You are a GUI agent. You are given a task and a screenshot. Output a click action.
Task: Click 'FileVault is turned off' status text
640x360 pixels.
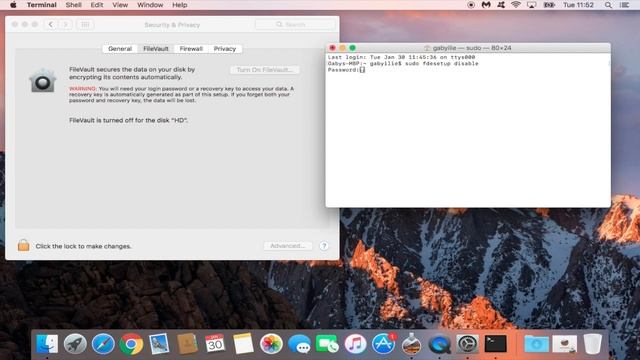(x=129, y=120)
